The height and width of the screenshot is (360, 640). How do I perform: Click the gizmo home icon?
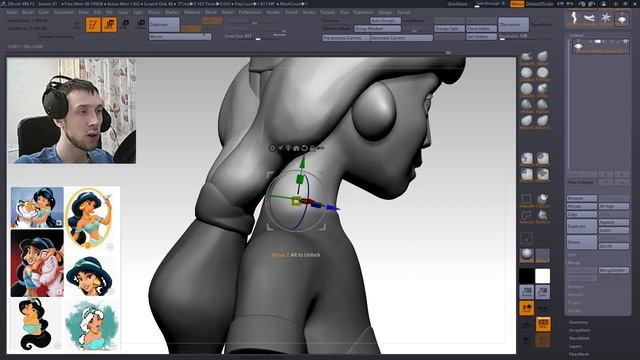pos(296,148)
